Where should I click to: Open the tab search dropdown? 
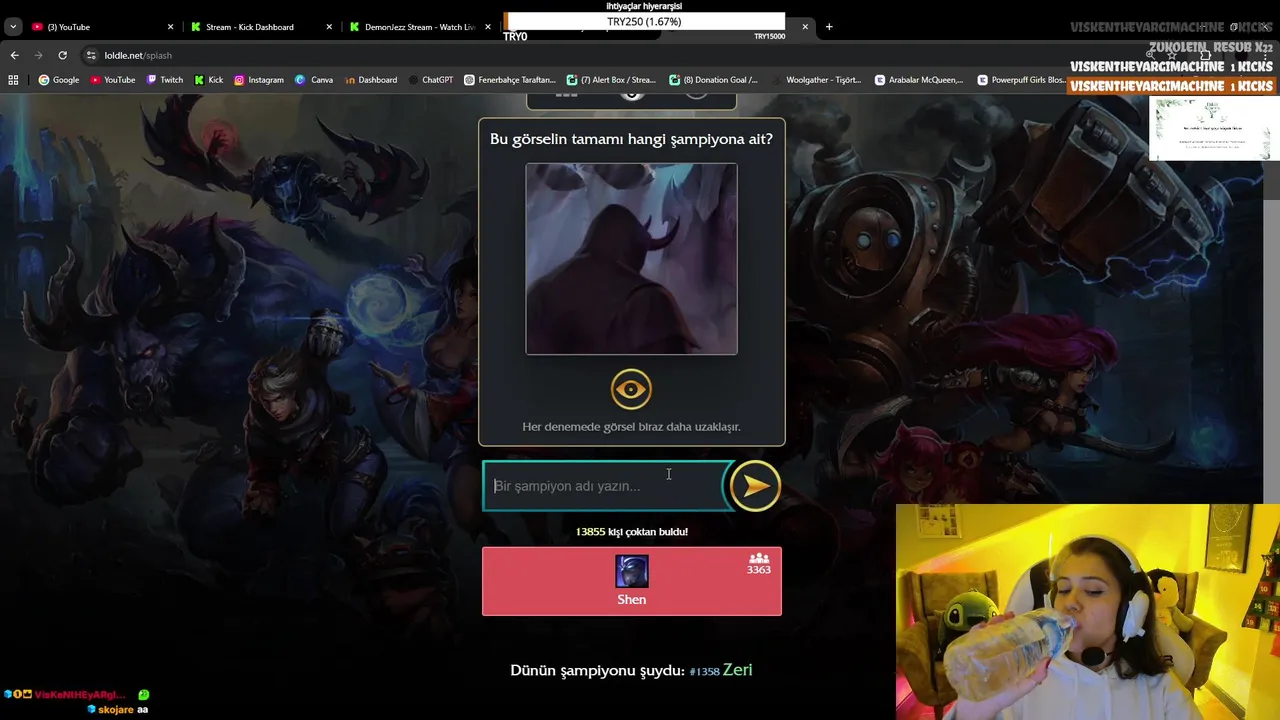pos(13,27)
